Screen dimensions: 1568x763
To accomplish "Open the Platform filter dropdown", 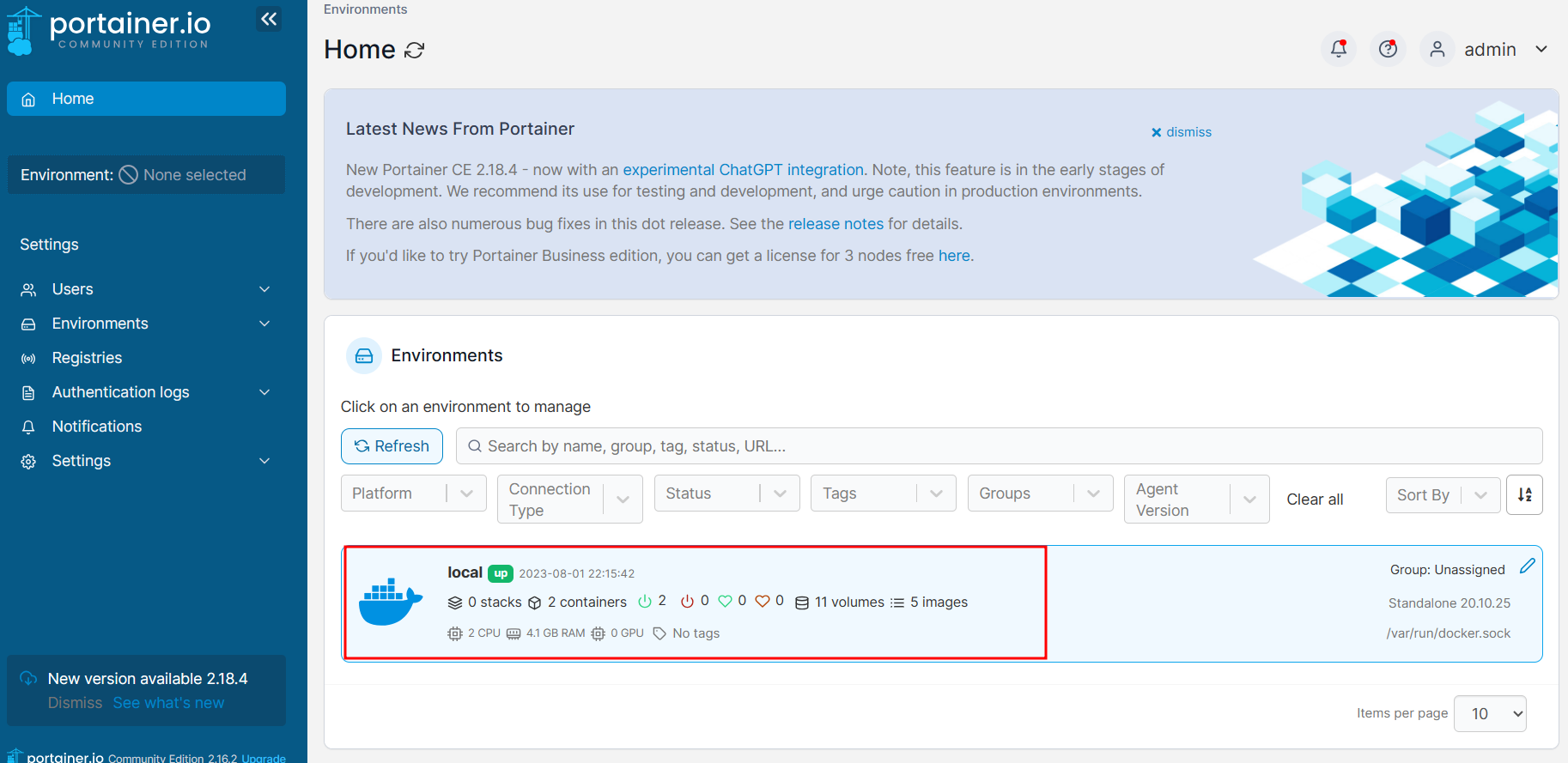I will click(x=414, y=494).
